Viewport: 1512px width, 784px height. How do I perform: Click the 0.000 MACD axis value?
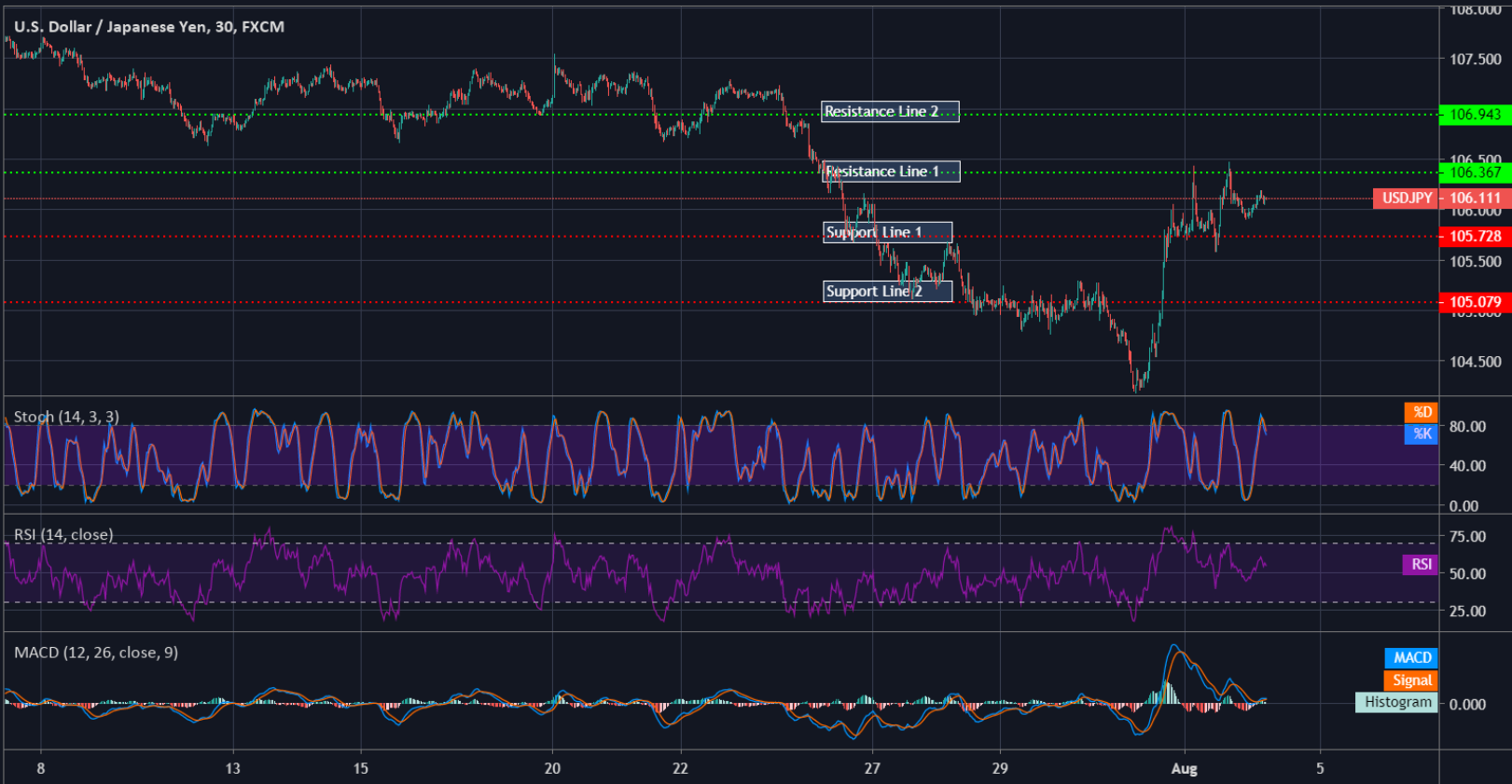tap(1467, 705)
